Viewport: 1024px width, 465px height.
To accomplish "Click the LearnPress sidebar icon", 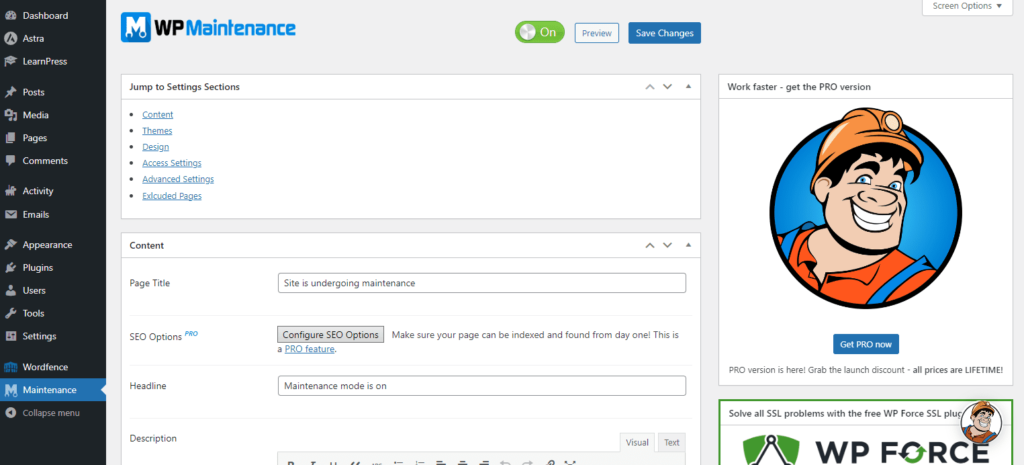I will coord(11,62).
